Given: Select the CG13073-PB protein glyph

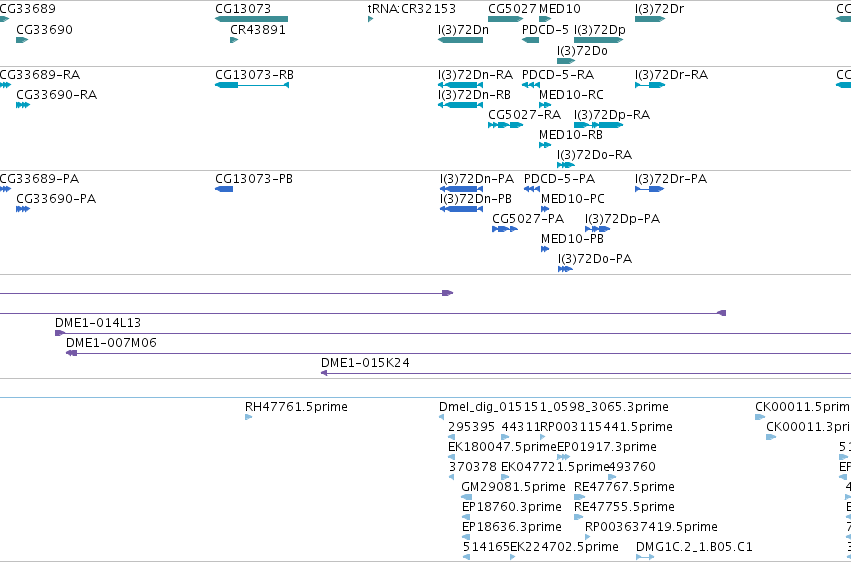Looking at the screenshot, I should 224,189.
